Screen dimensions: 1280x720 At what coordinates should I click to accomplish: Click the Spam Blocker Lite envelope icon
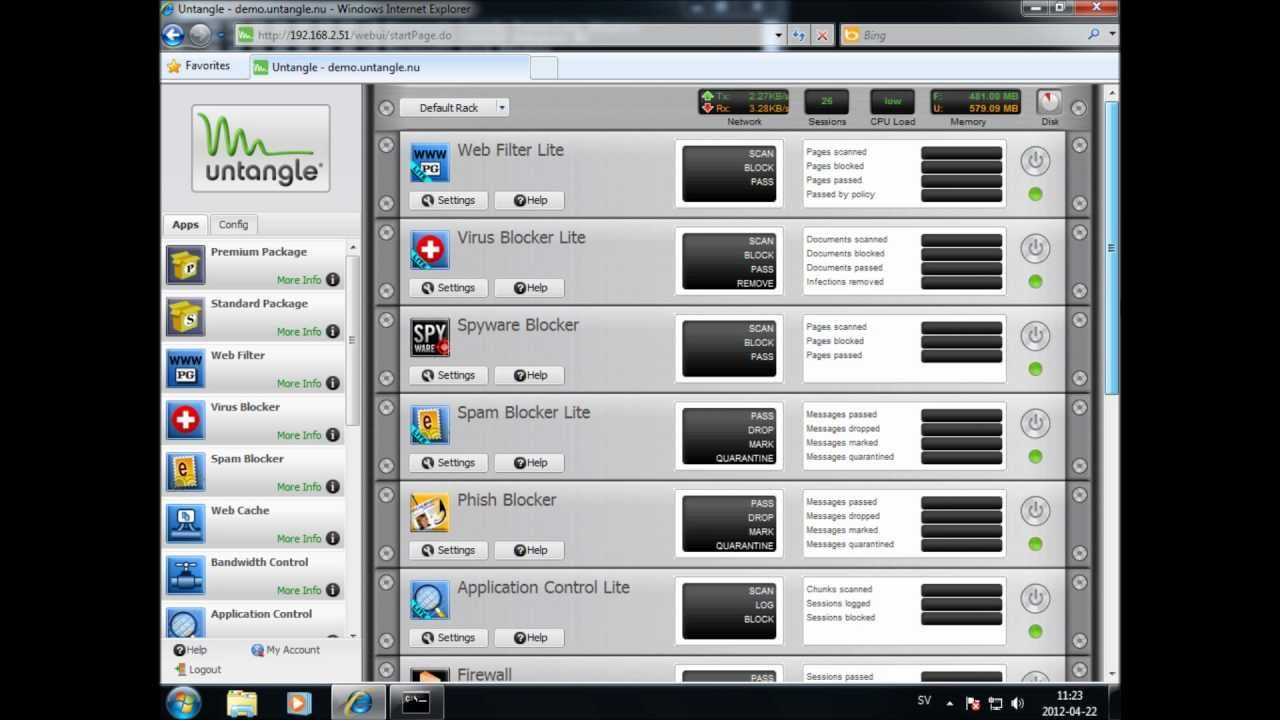coord(430,425)
